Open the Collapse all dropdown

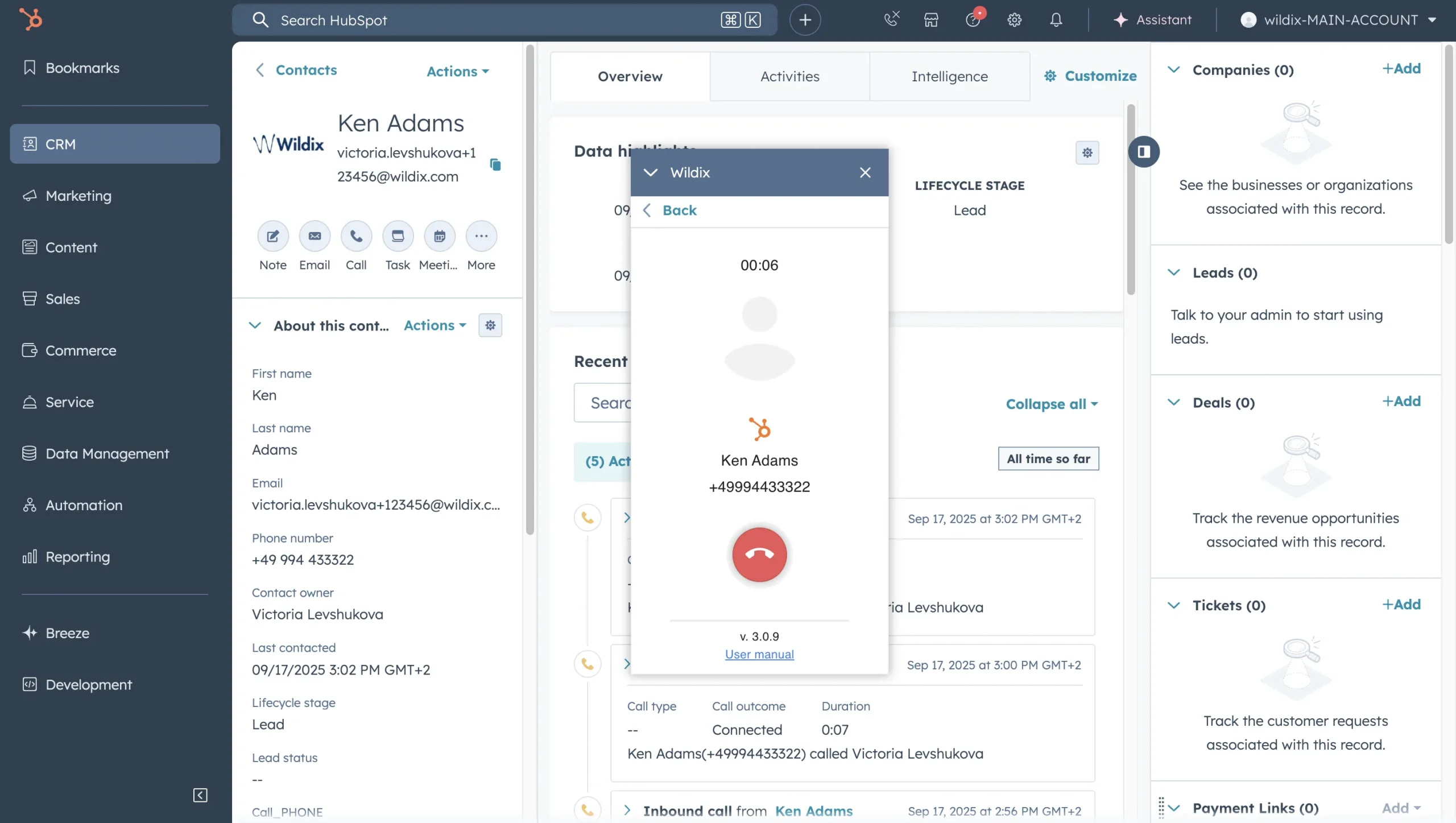click(x=1052, y=404)
